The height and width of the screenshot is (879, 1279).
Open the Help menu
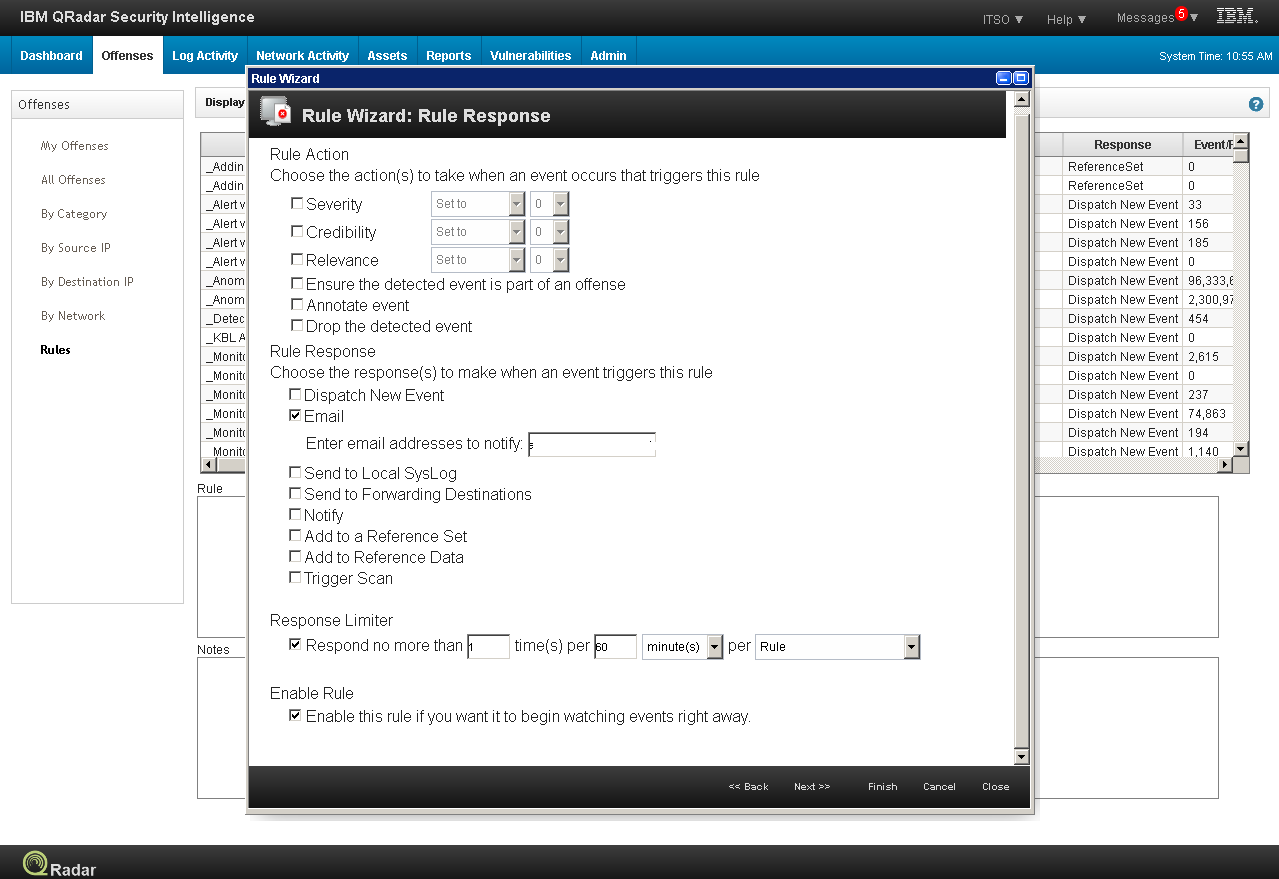pyautogui.click(x=1066, y=19)
